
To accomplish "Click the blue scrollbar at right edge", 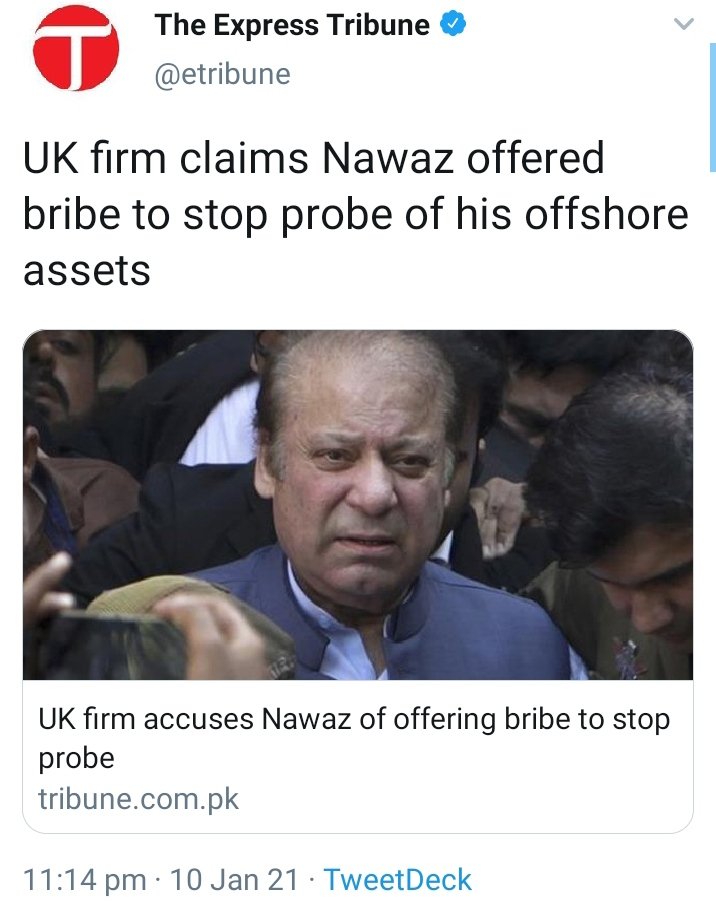I will pyautogui.click(x=713, y=107).
